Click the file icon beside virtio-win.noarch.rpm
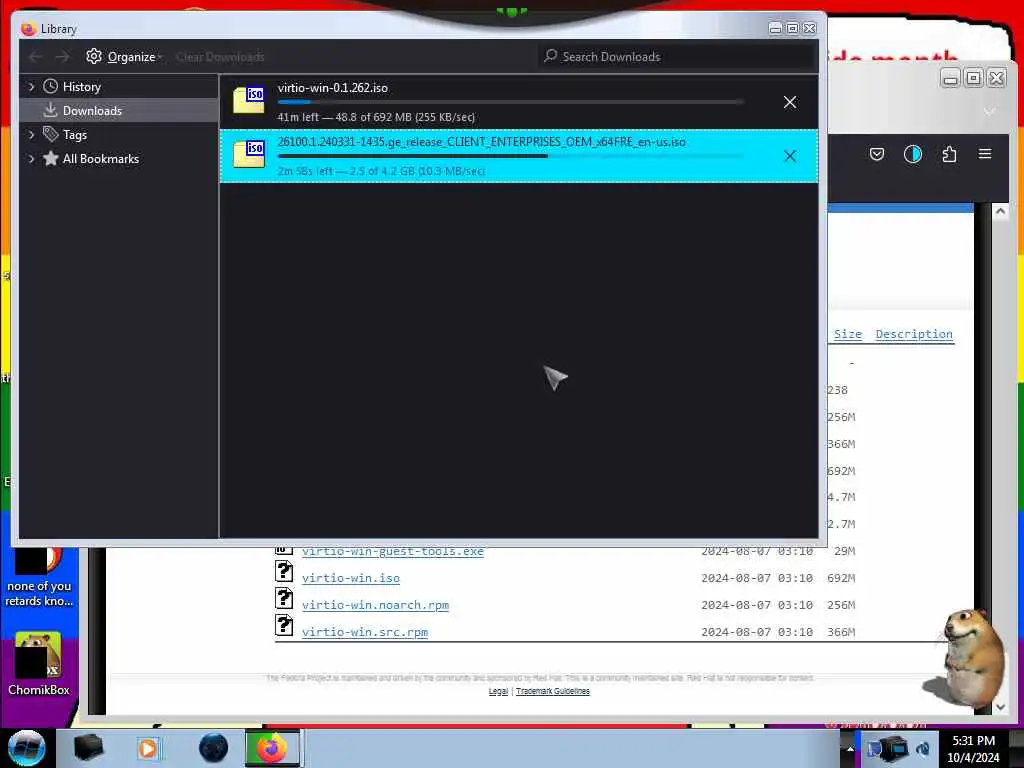The height and width of the screenshot is (768, 1024). [284, 598]
